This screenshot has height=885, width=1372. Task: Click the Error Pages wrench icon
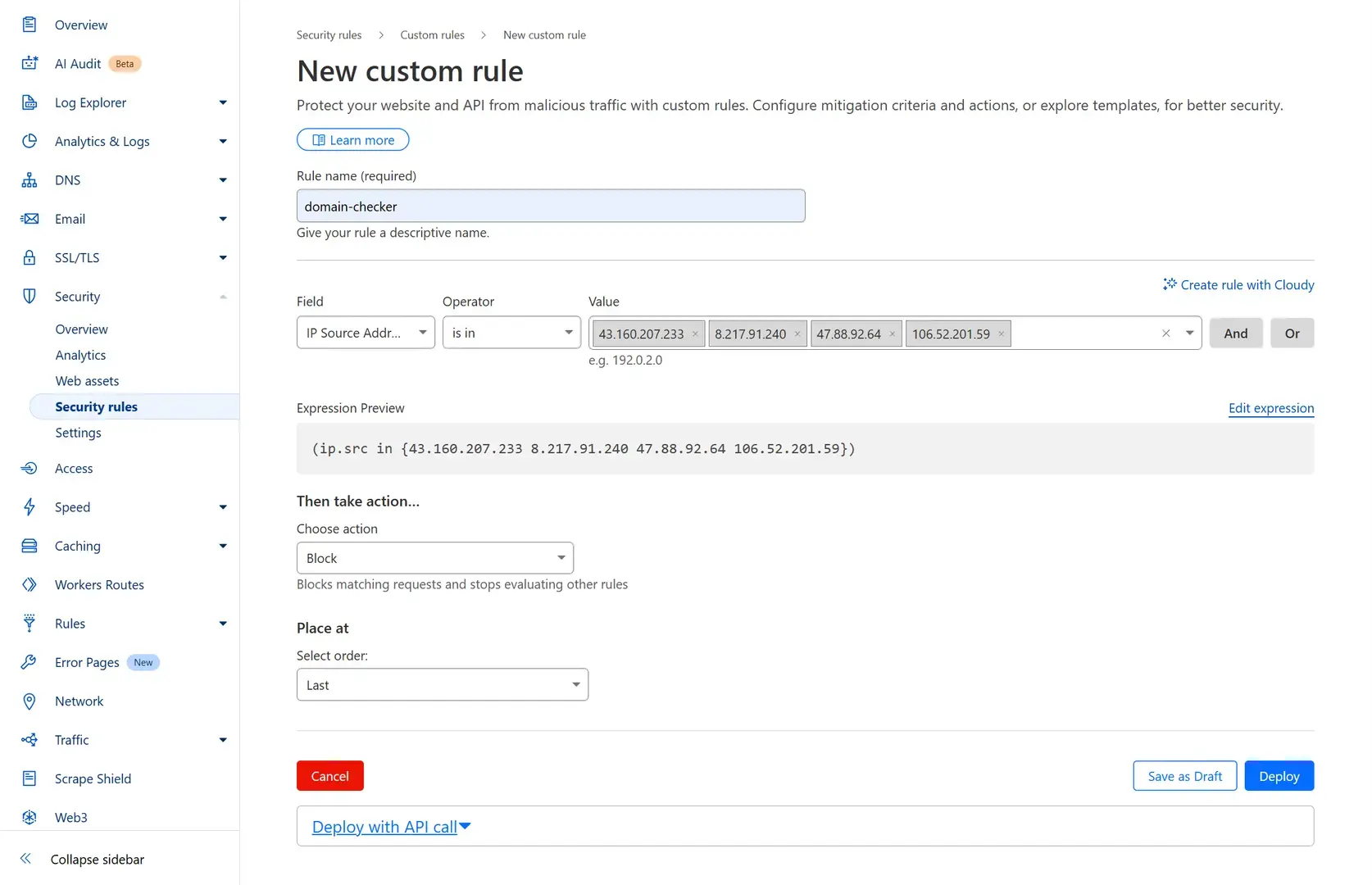tap(30, 662)
